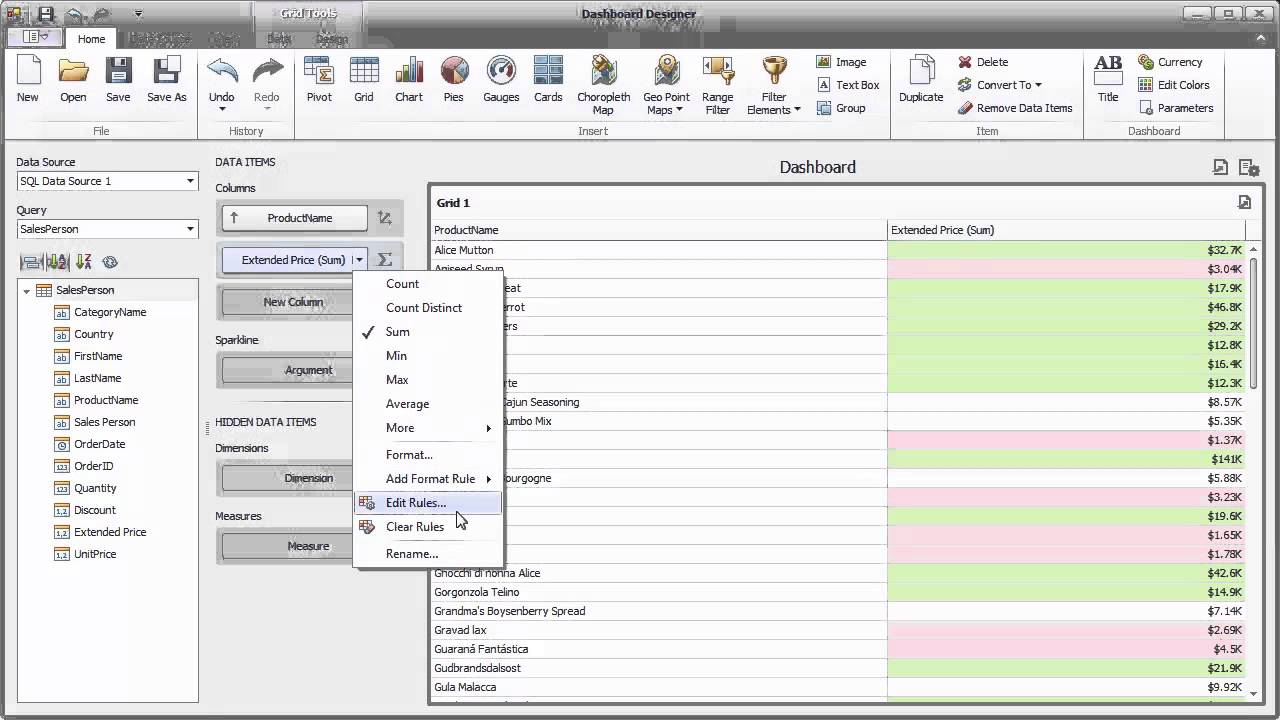Open Geo Point Maps options
Viewport: 1280px width, 720px height.
pos(666,86)
